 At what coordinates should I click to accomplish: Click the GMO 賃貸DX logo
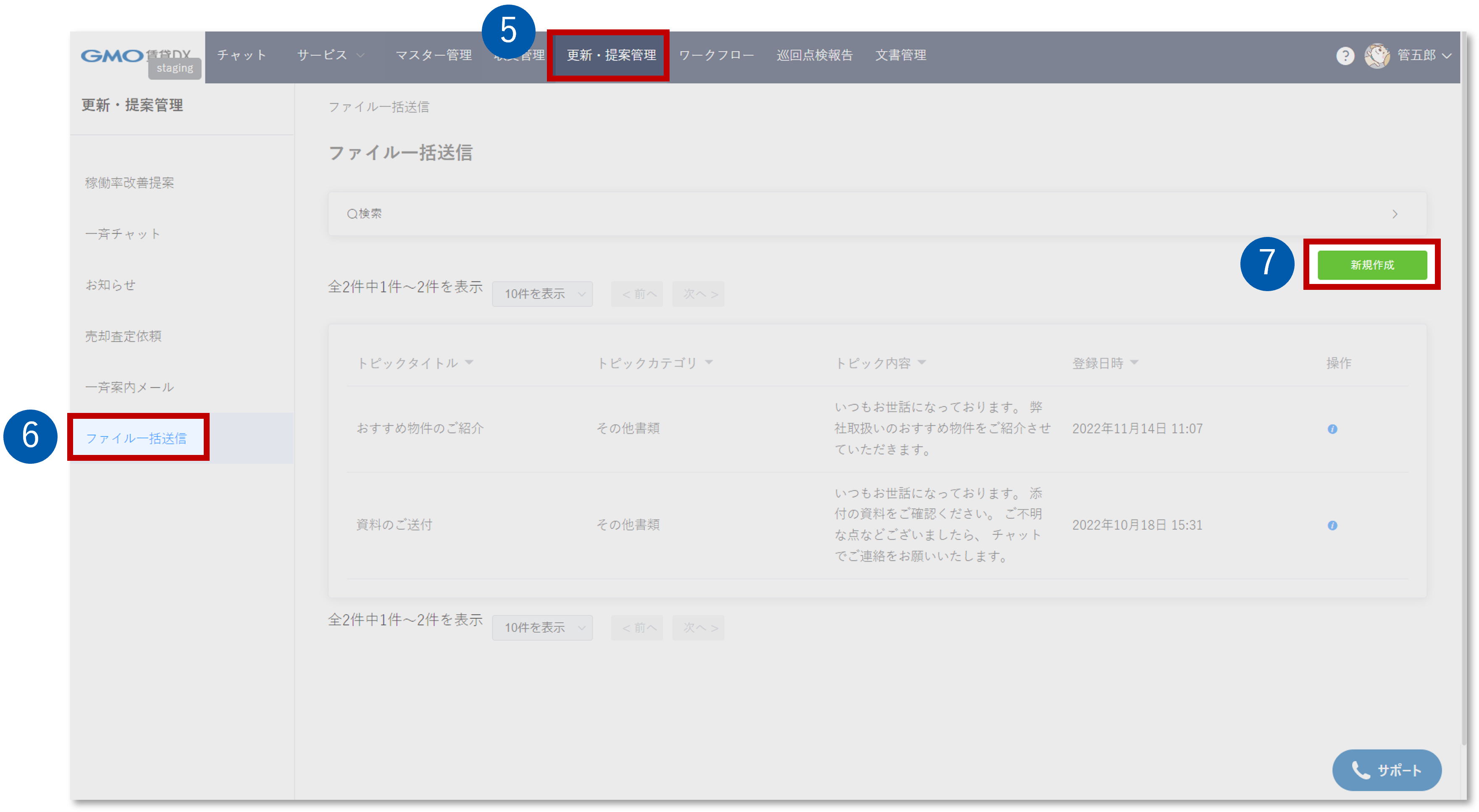(x=112, y=56)
